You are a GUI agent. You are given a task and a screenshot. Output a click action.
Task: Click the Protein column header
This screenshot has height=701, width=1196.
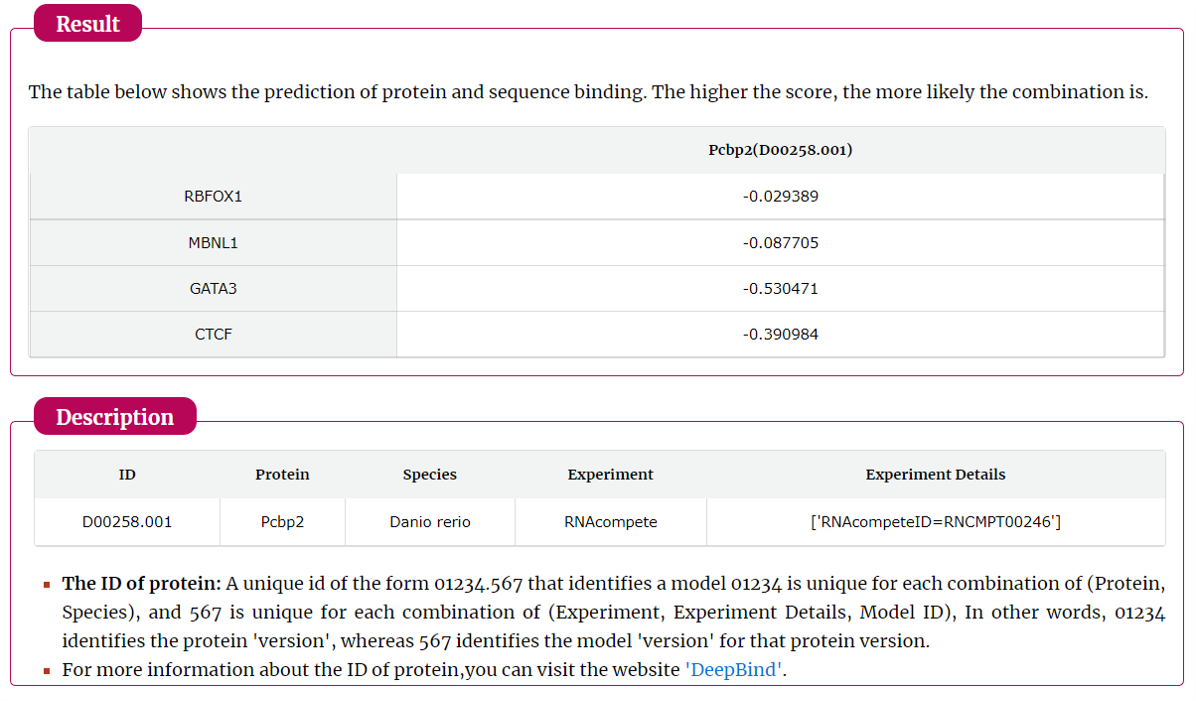[282, 475]
